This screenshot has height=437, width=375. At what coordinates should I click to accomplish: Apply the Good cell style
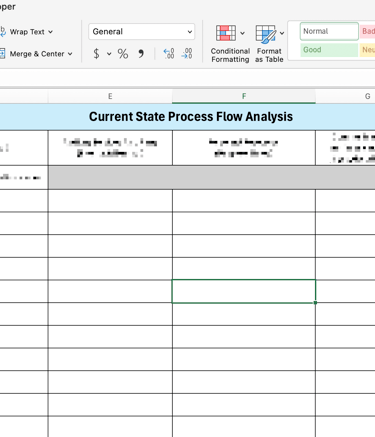[329, 50]
